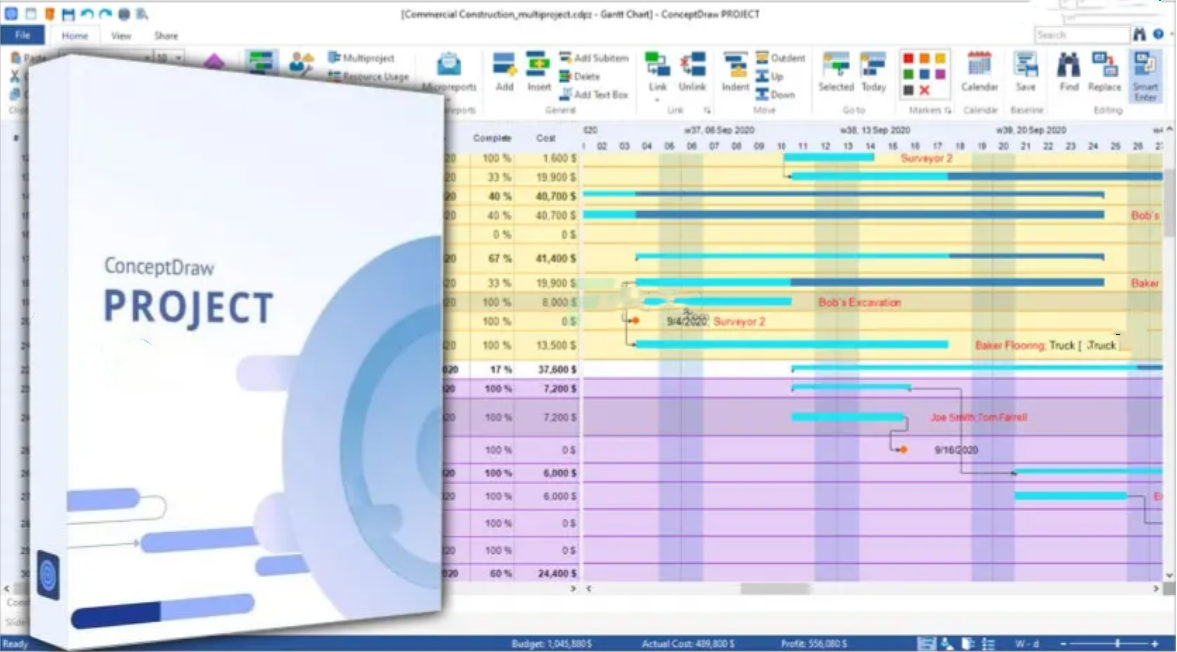Click the green-blue Gantt Chart ribbon icon
The image size is (1177, 652).
point(261,62)
